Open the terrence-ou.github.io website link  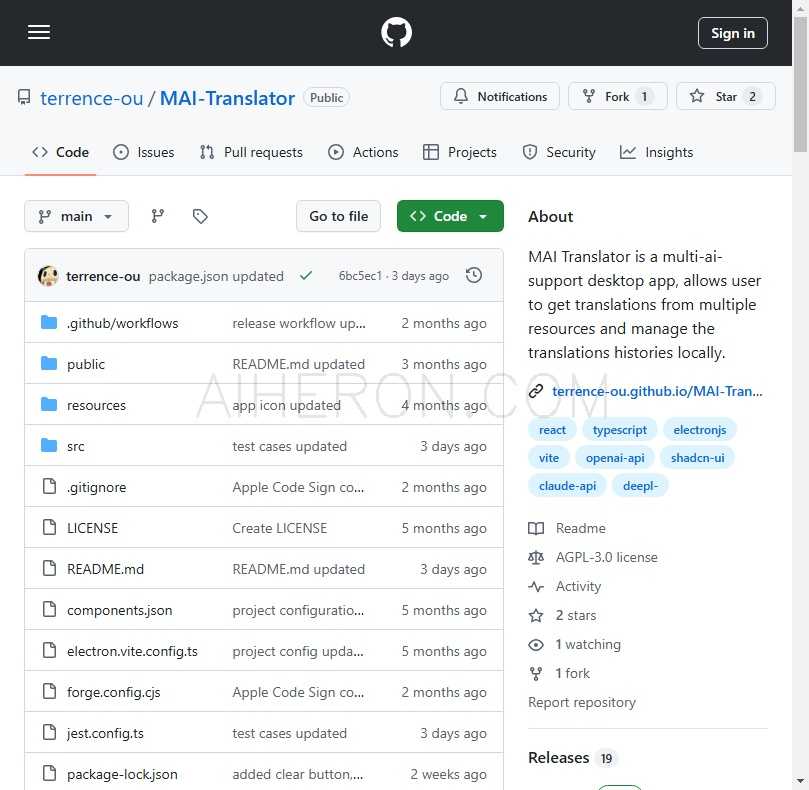tap(657, 391)
